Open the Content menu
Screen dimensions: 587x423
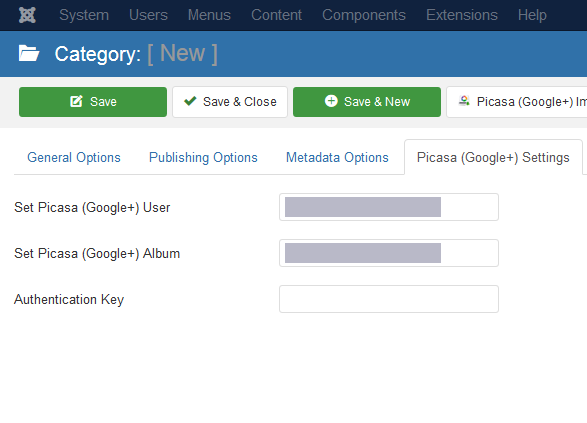[276, 15]
